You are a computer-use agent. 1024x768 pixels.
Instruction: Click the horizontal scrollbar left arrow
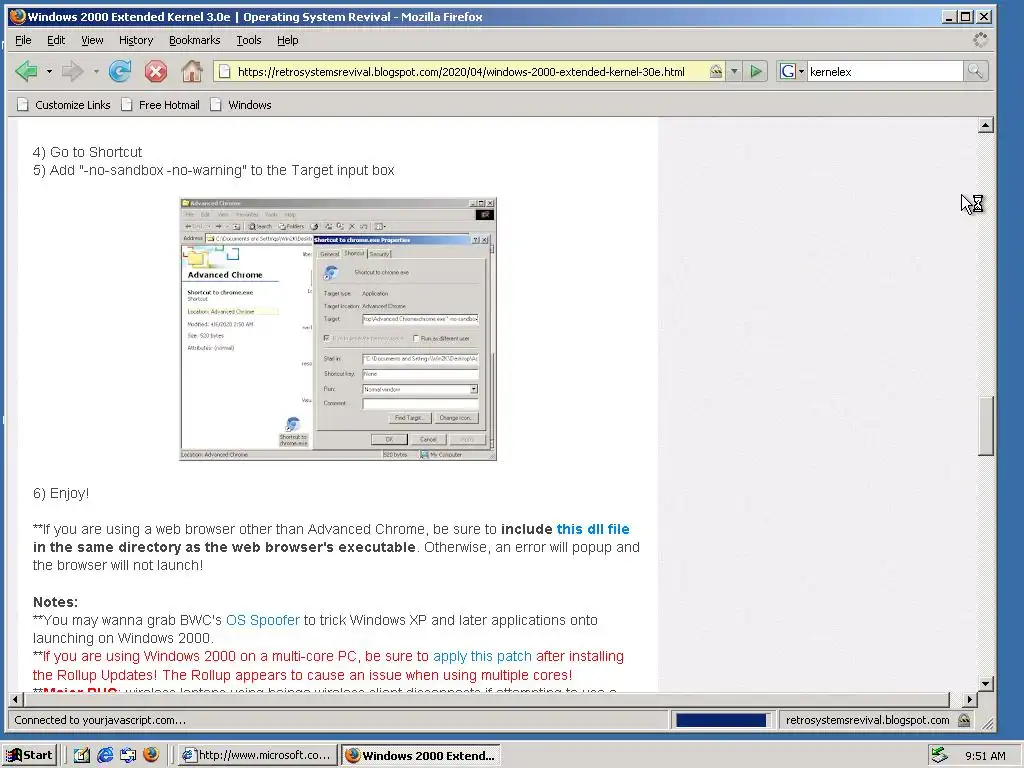click(x=16, y=699)
